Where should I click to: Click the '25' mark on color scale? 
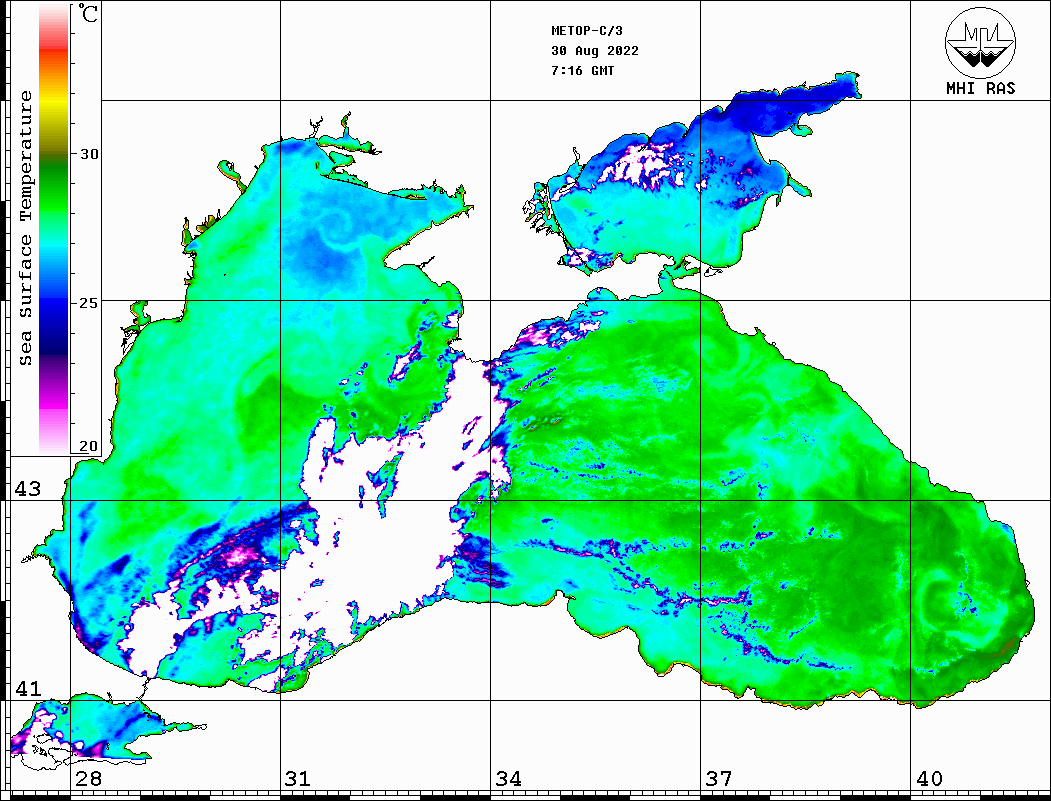point(88,303)
